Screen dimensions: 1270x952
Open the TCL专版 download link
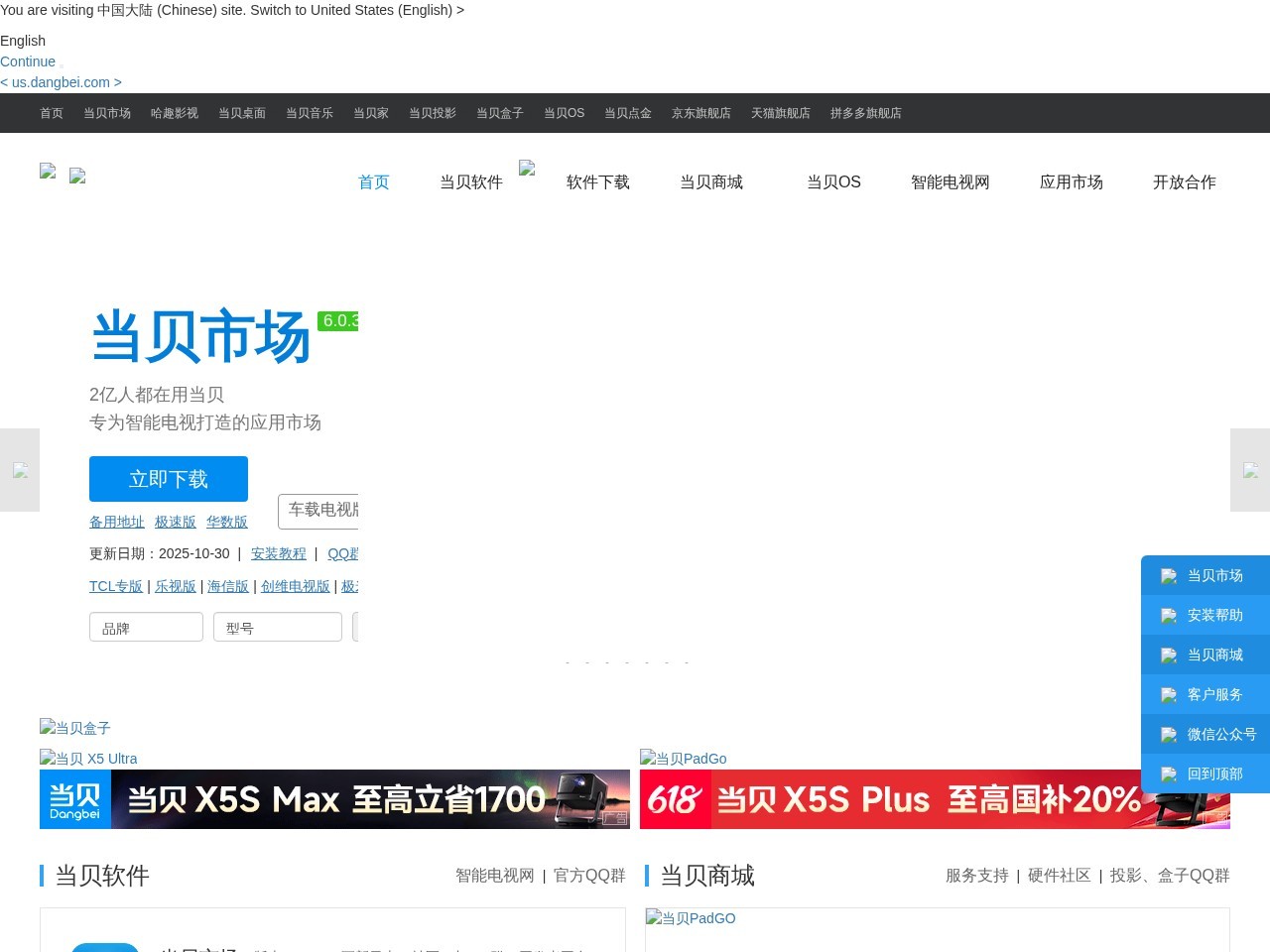pos(115,586)
